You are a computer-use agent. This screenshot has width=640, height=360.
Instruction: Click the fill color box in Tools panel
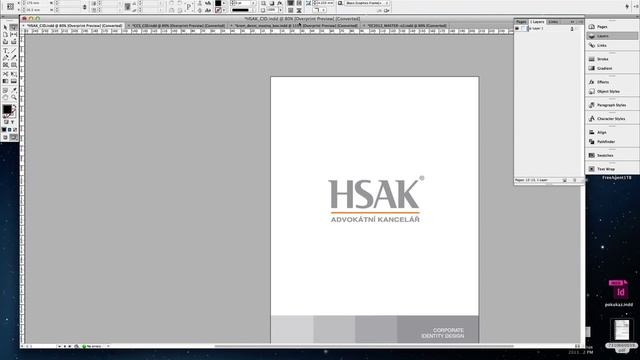pos(7,109)
